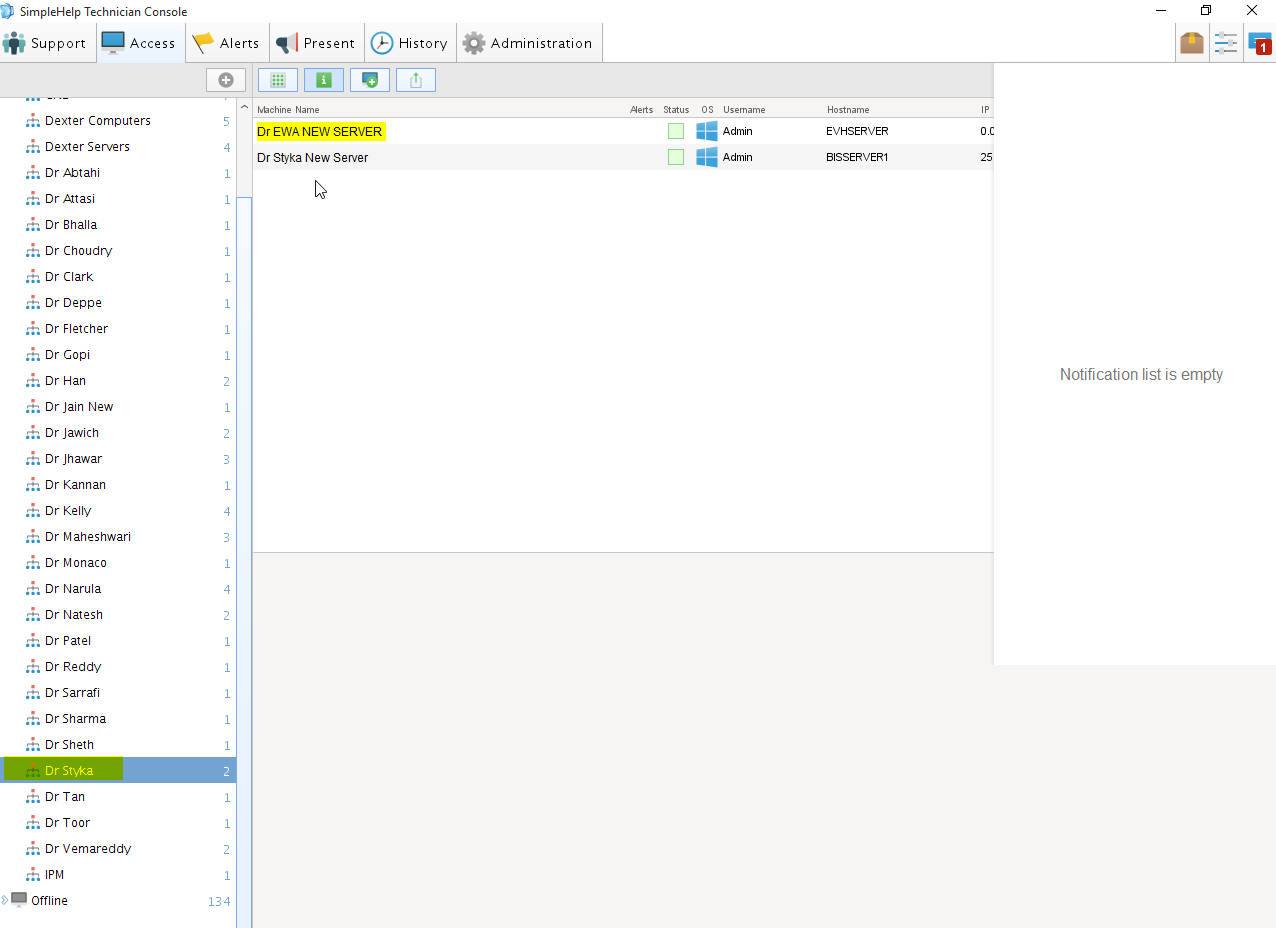Click green status box of Dr Styka New Server

coord(676,157)
